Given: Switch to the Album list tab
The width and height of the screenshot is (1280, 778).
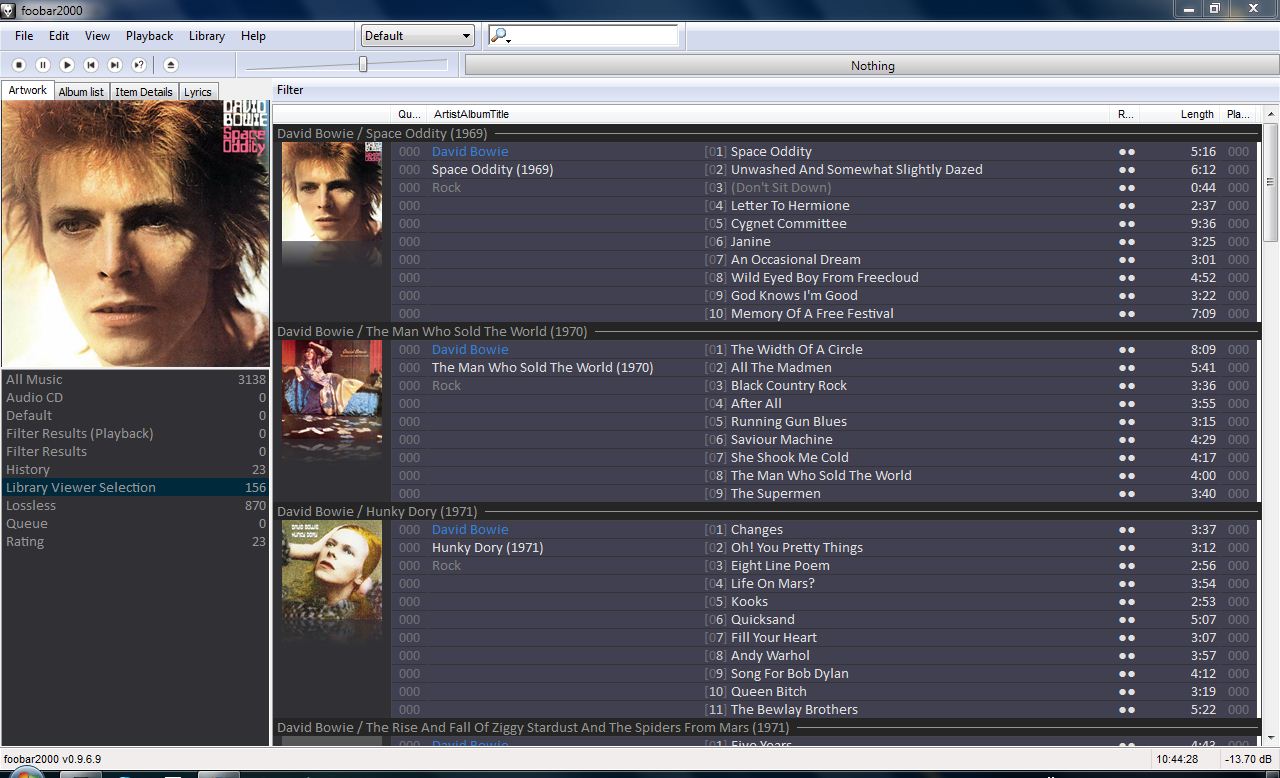Looking at the screenshot, I should click(x=81, y=91).
